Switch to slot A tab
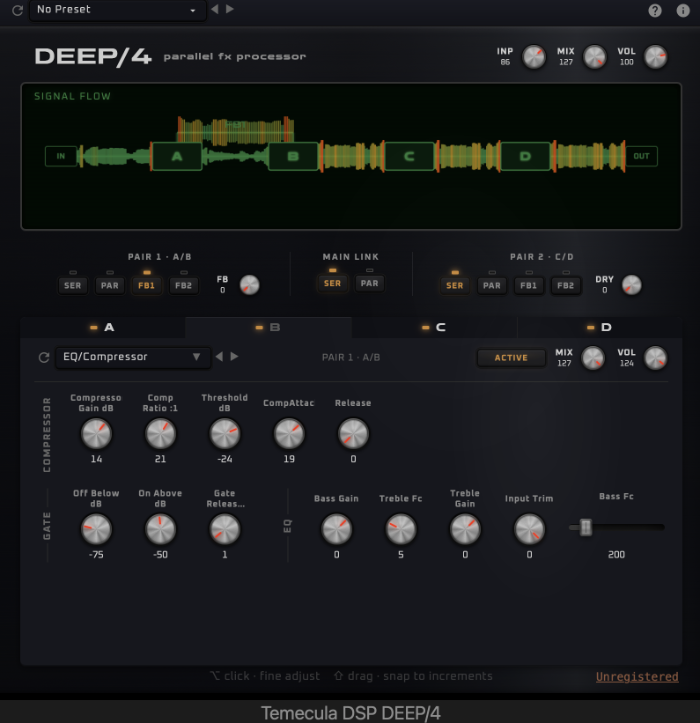The width and height of the screenshot is (700, 723). 103,327
